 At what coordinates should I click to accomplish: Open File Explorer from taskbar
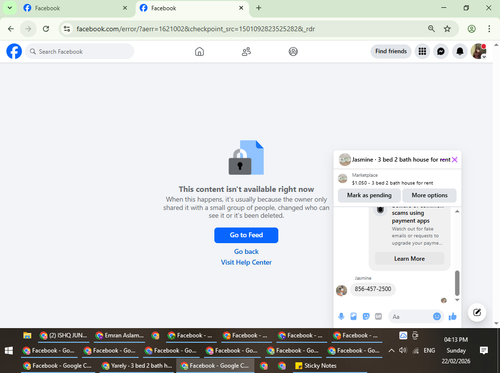tap(27, 335)
